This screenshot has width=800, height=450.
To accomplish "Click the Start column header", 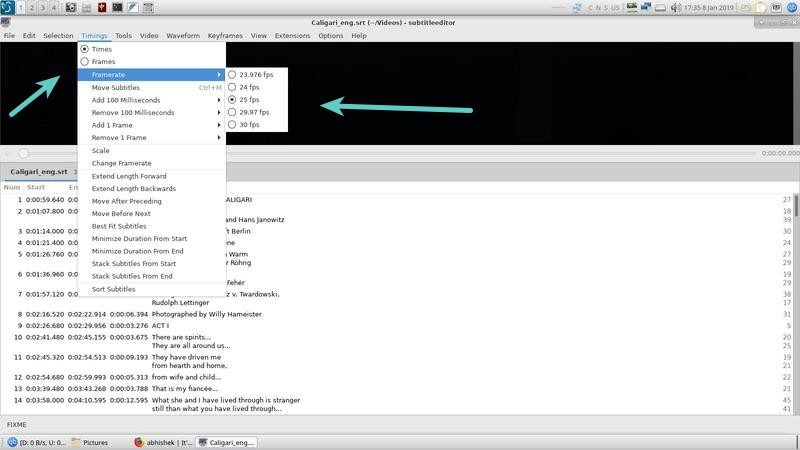I will click(36, 187).
